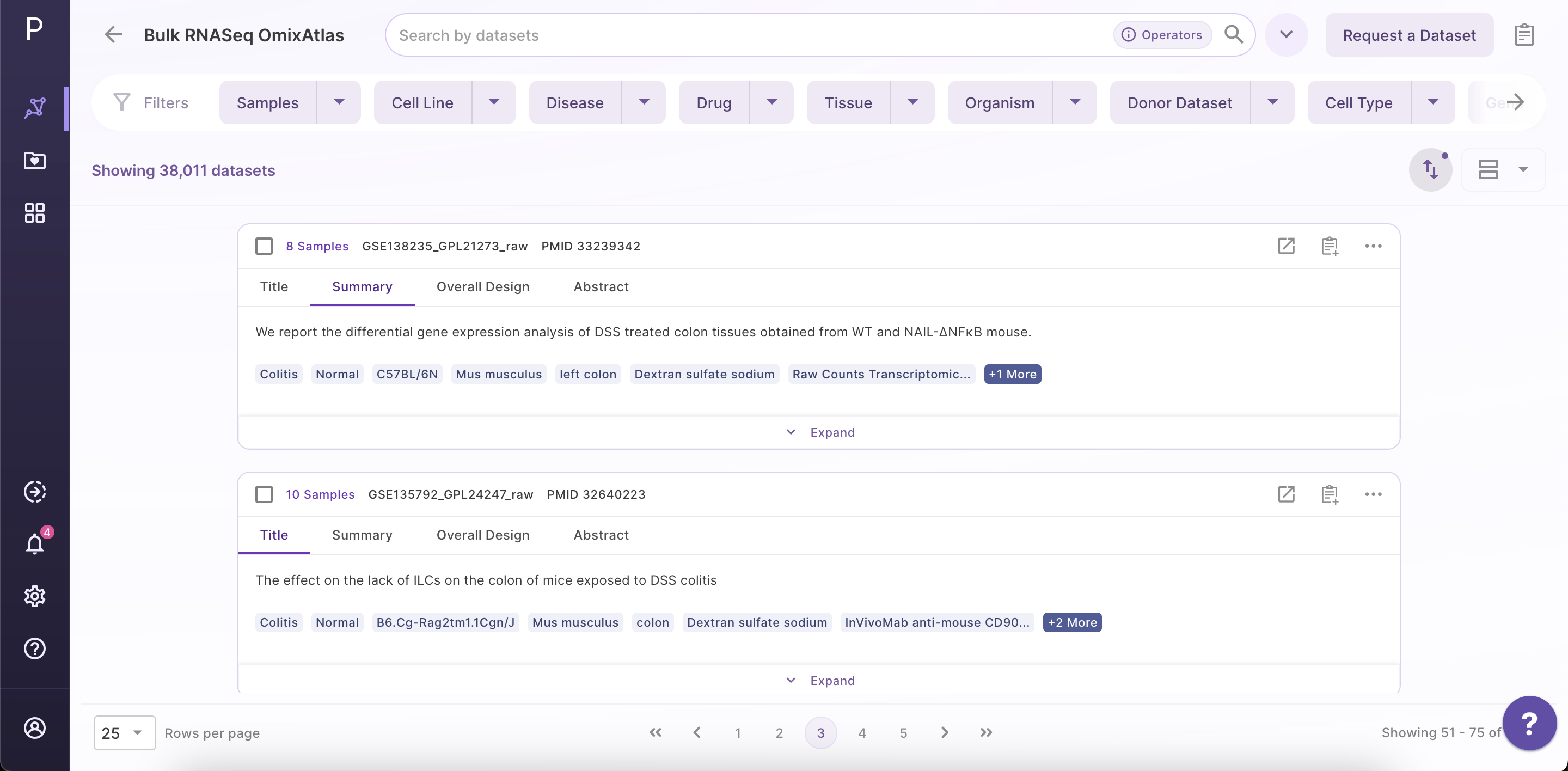
Task: Click the sort datasets icon
Action: tap(1431, 170)
